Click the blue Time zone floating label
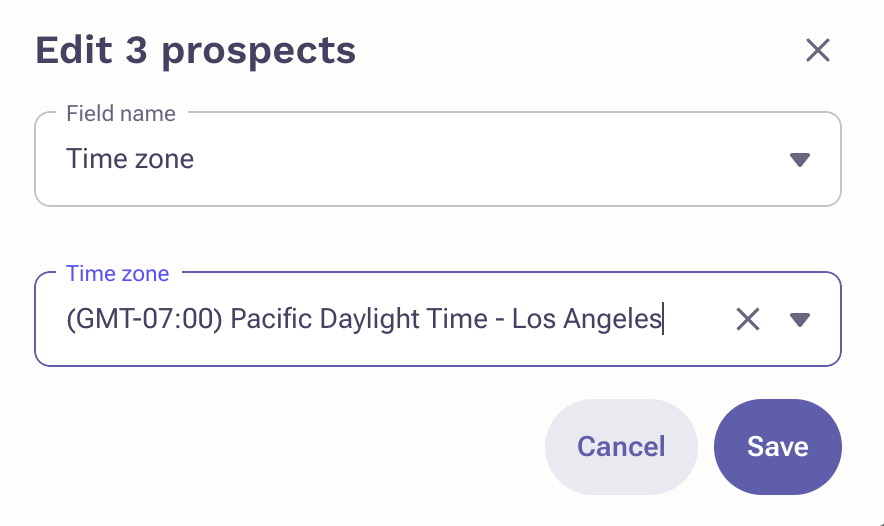 coord(117,273)
